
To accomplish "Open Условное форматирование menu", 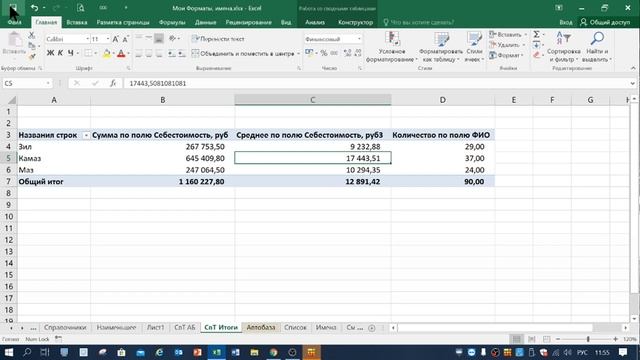I will pos(392,47).
